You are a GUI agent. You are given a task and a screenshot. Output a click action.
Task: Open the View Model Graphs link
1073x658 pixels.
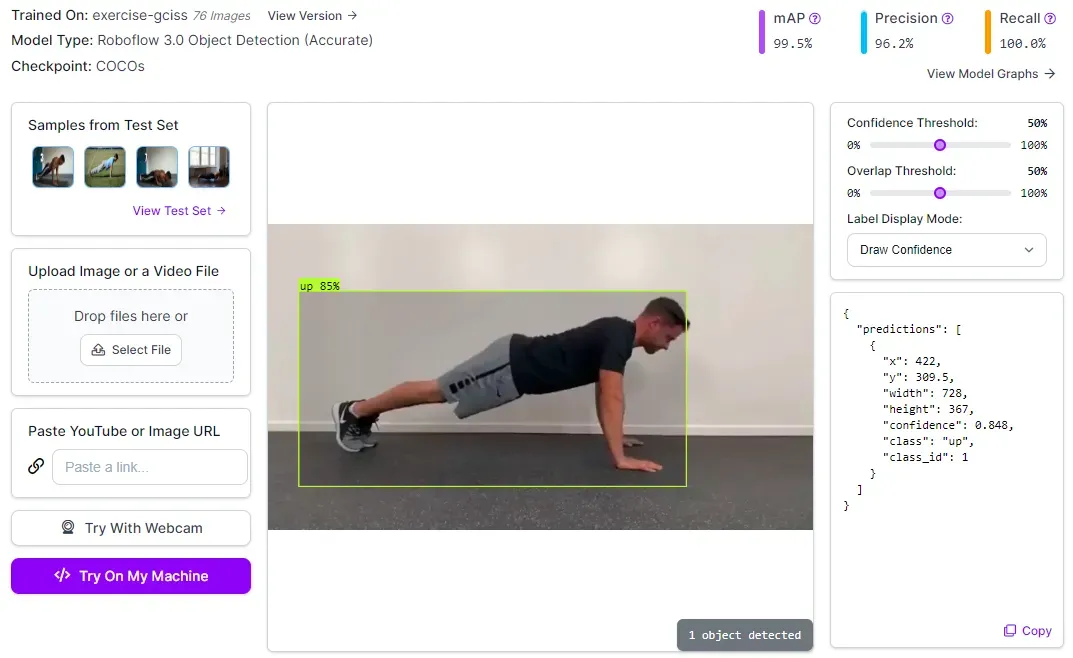pyautogui.click(x=991, y=74)
